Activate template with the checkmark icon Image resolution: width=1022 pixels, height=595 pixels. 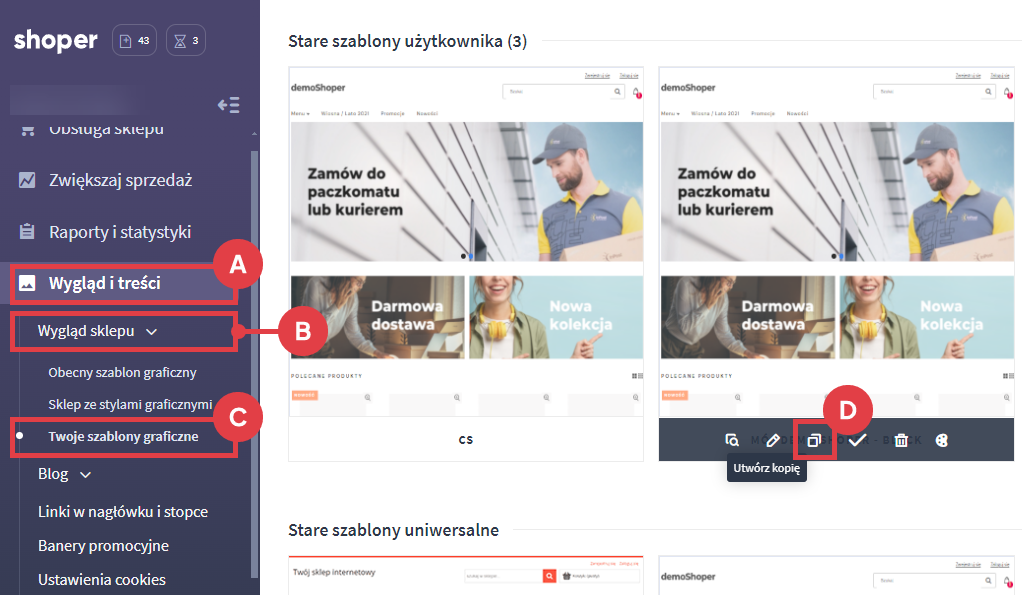coord(857,441)
